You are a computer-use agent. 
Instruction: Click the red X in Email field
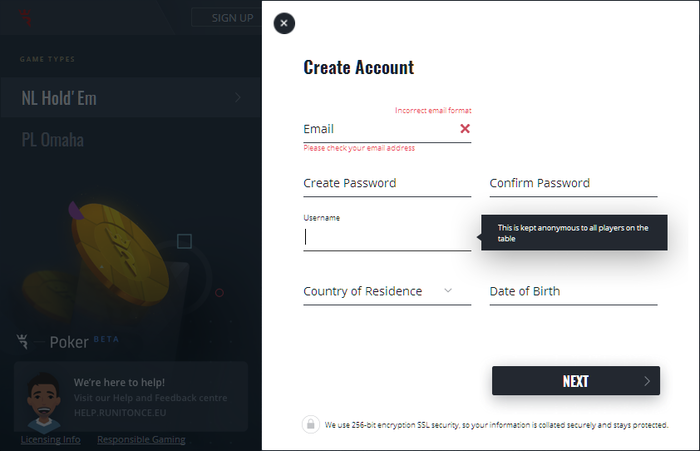coord(465,129)
